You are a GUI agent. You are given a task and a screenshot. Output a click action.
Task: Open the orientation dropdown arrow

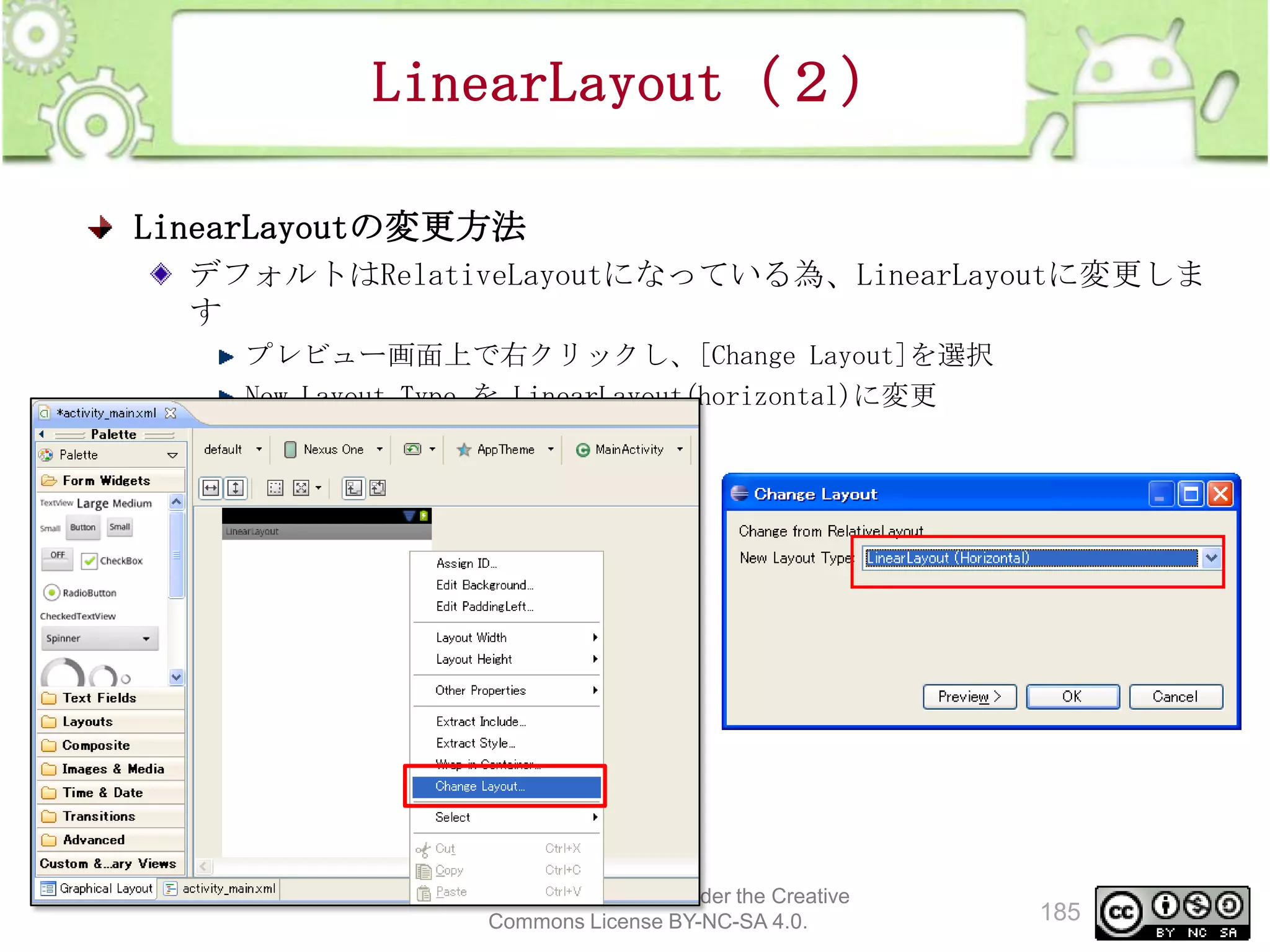point(433,449)
